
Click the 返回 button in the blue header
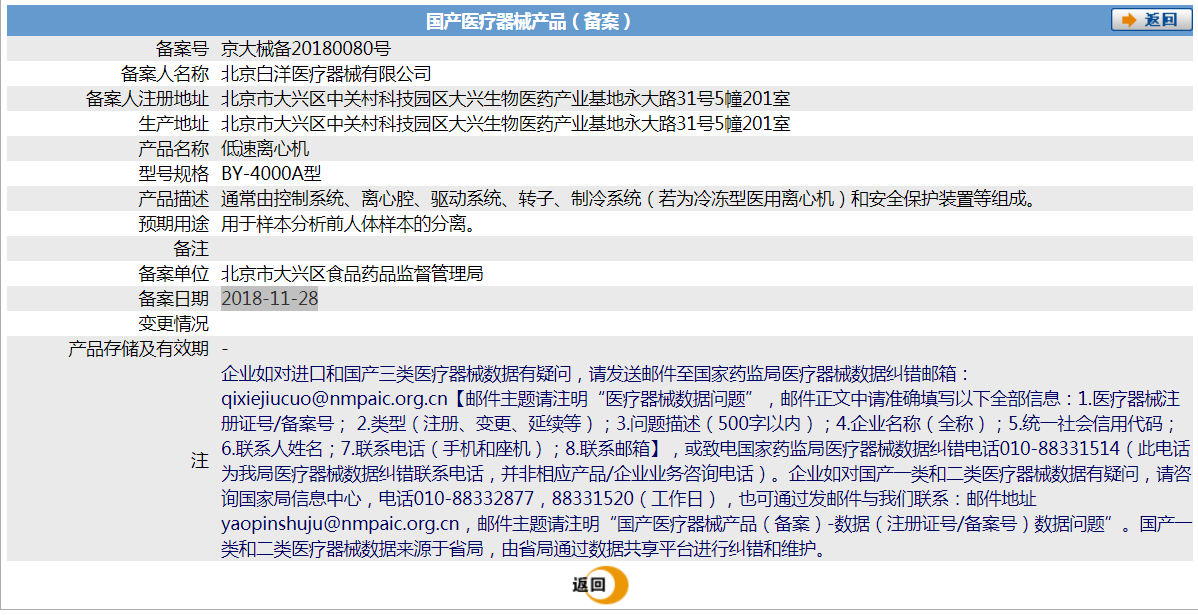click(x=1151, y=20)
